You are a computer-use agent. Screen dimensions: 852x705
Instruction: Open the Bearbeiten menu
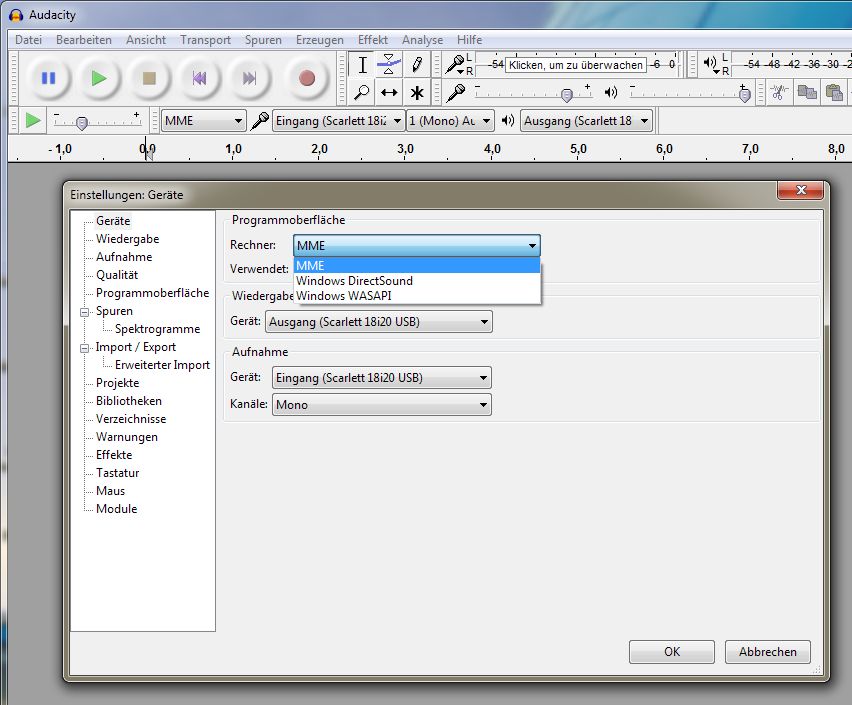click(84, 40)
